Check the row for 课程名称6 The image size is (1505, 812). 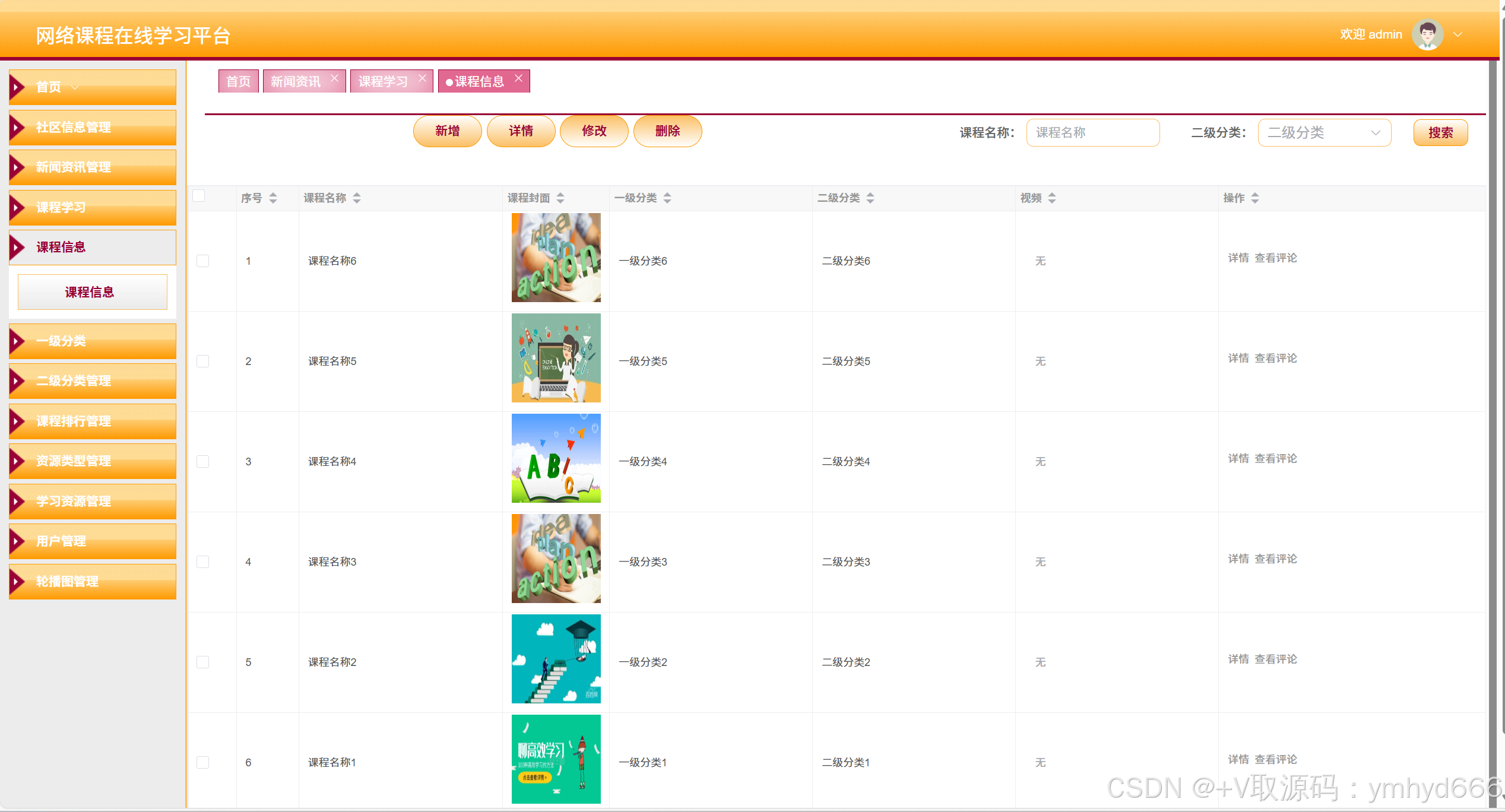tap(203, 261)
